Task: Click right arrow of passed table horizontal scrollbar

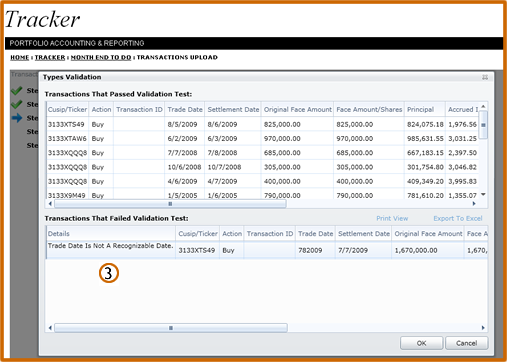Action: click(474, 203)
